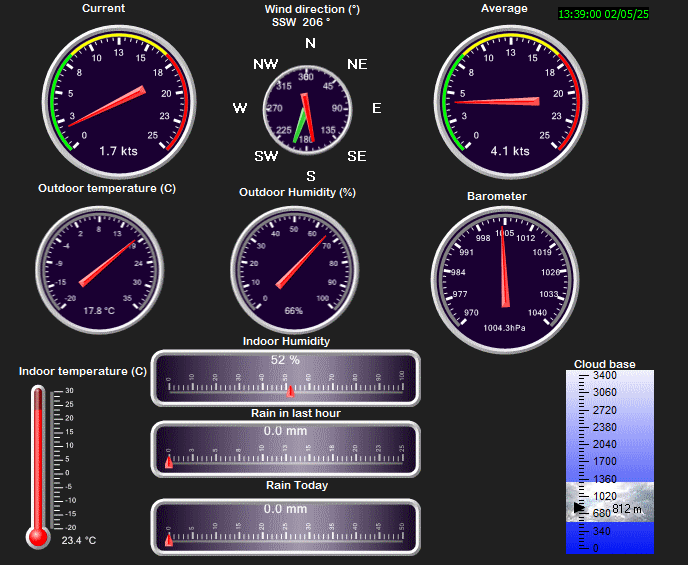Click the '1.7 kts' current speed value
The height and width of the screenshot is (565, 688).
[118, 151]
